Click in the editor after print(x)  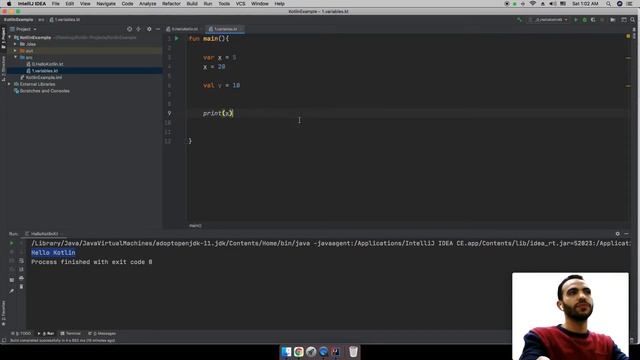[233, 113]
